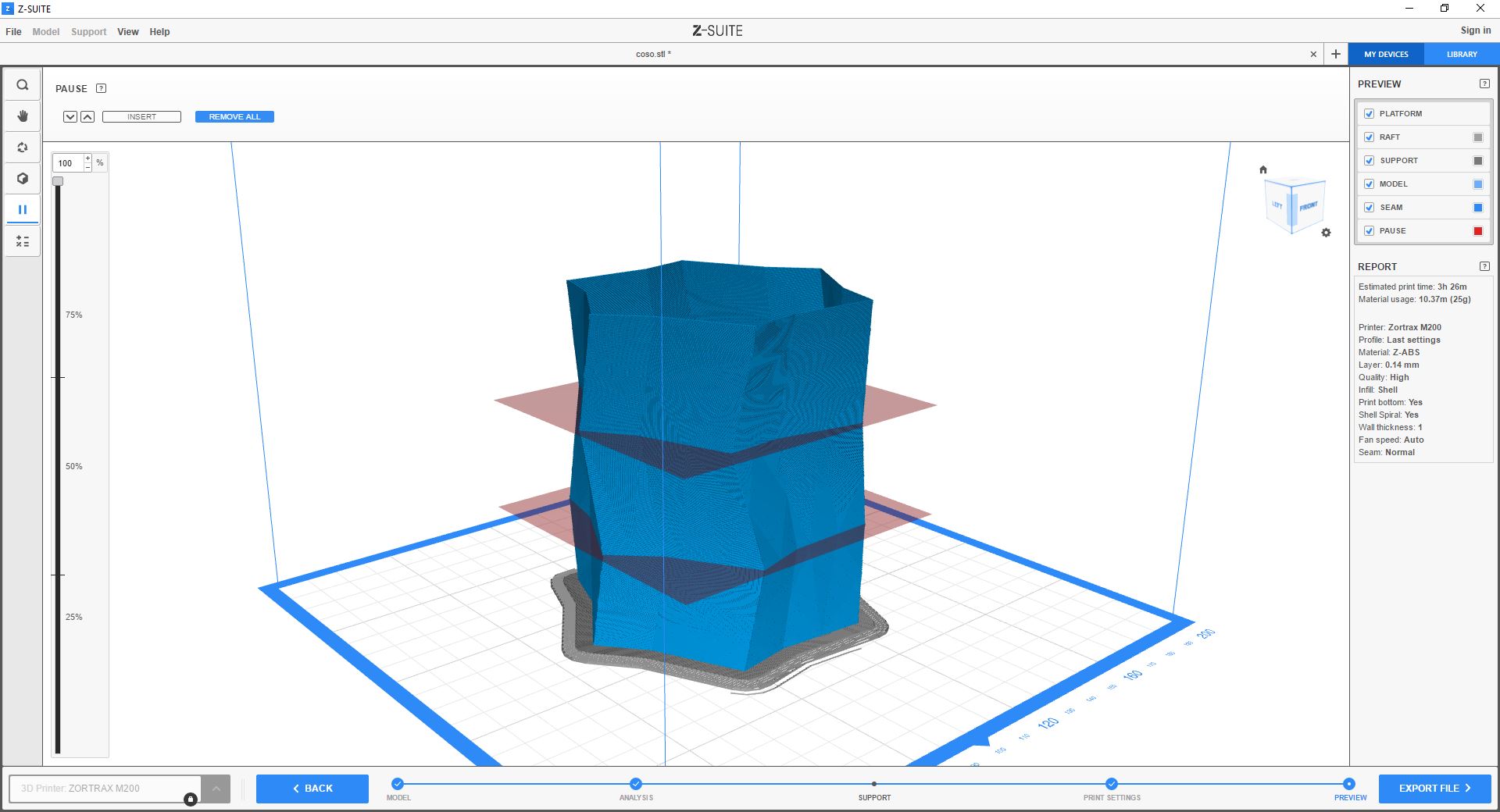Increase layer percentage with plus stepper
This screenshot has width=1500, height=812.
coord(87,158)
